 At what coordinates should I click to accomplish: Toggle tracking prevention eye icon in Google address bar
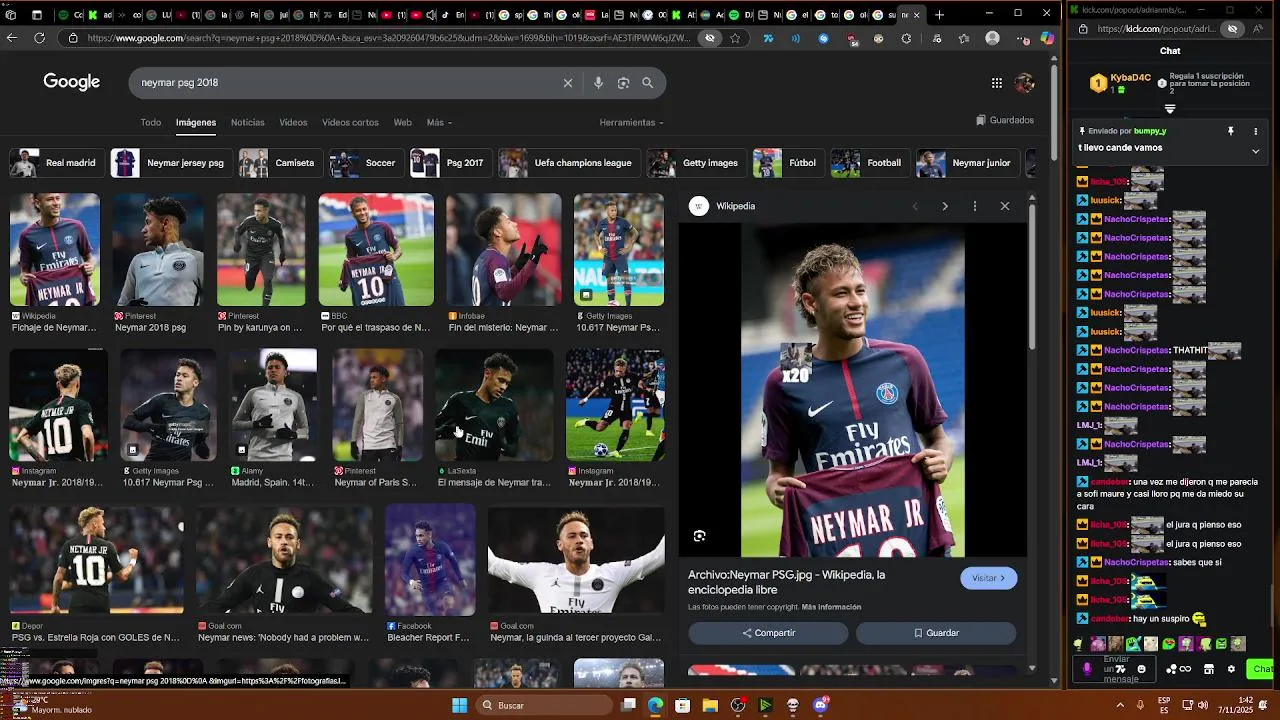(x=710, y=38)
